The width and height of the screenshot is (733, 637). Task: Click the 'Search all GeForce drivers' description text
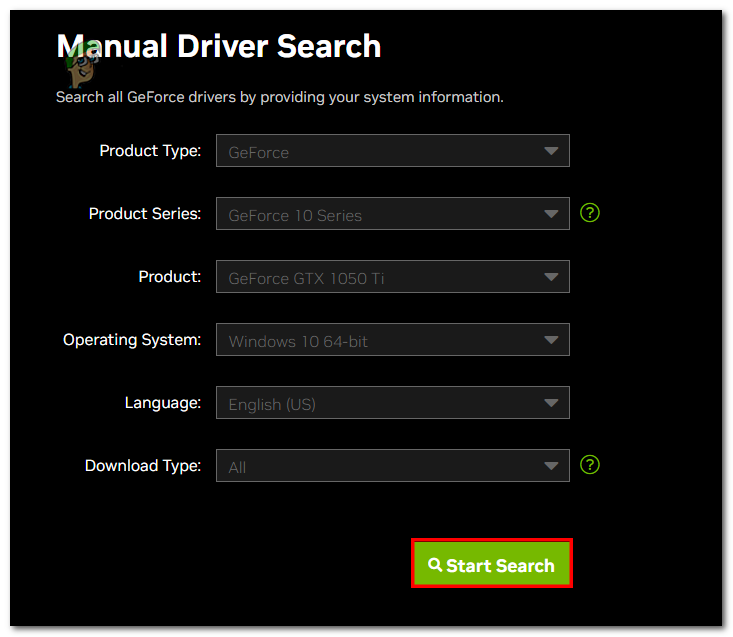(280, 97)
